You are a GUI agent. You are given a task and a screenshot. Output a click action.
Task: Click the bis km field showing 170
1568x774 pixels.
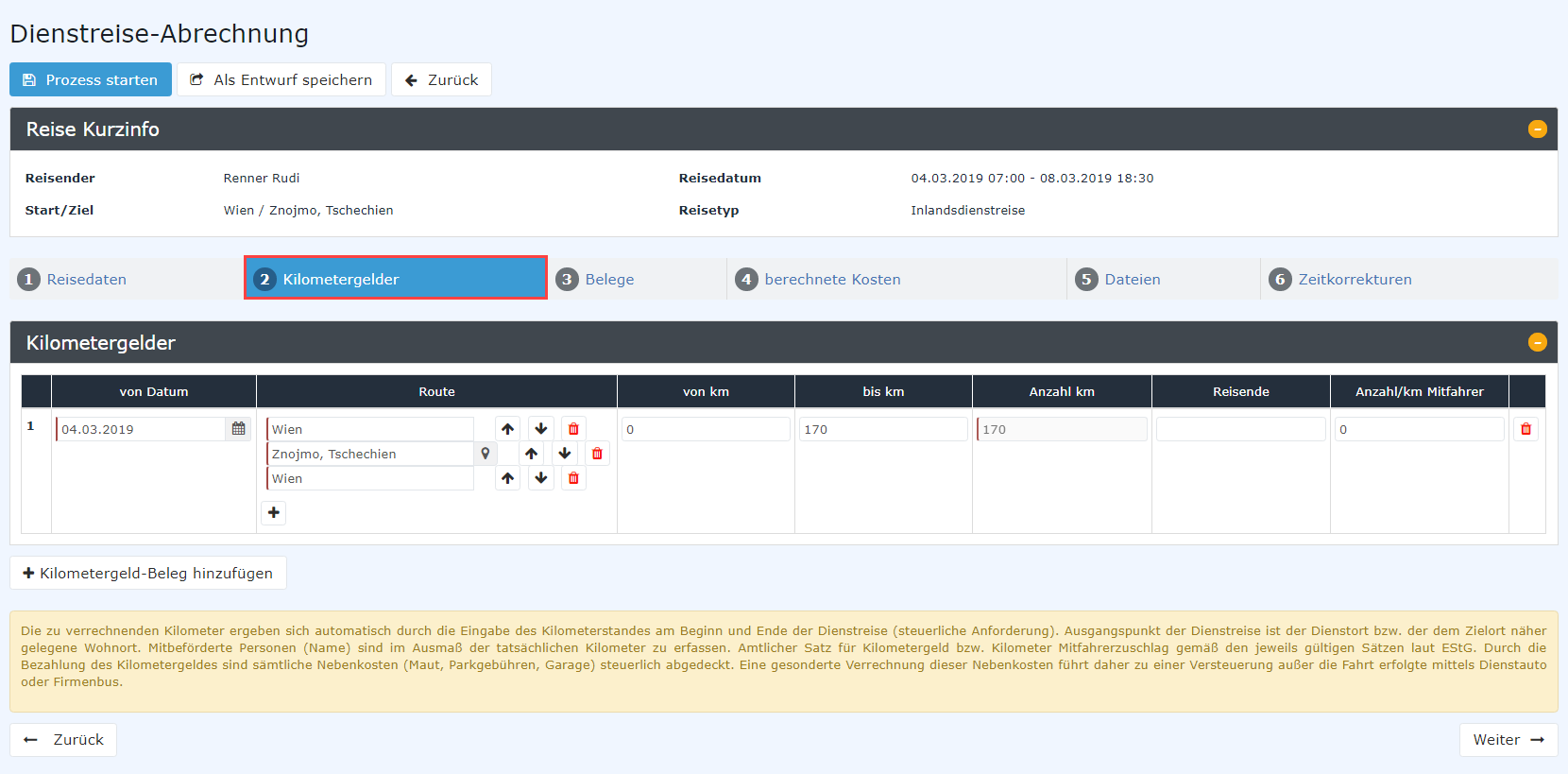(883, 429)
